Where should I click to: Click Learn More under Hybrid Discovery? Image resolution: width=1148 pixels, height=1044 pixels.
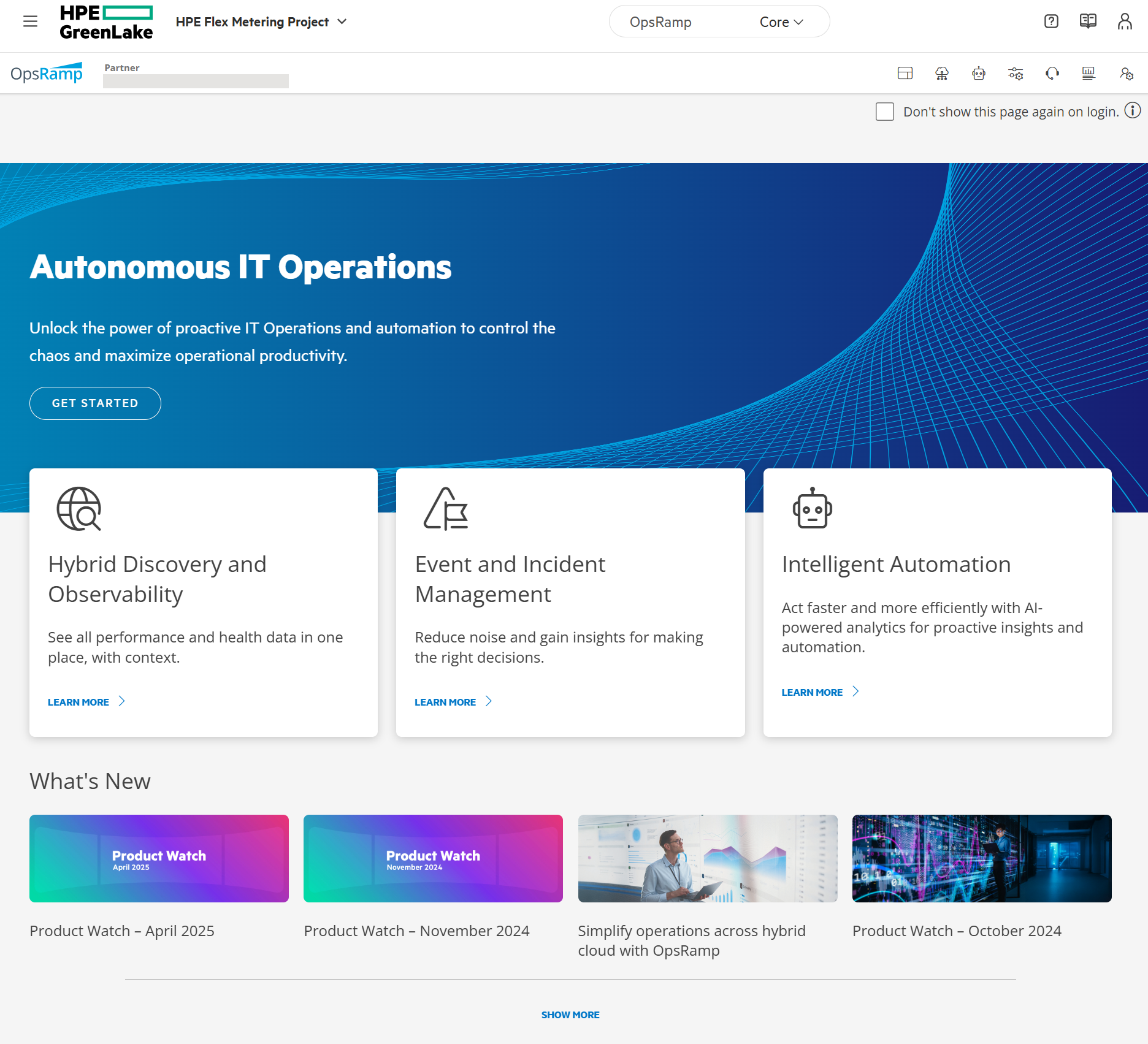(86, 702)
